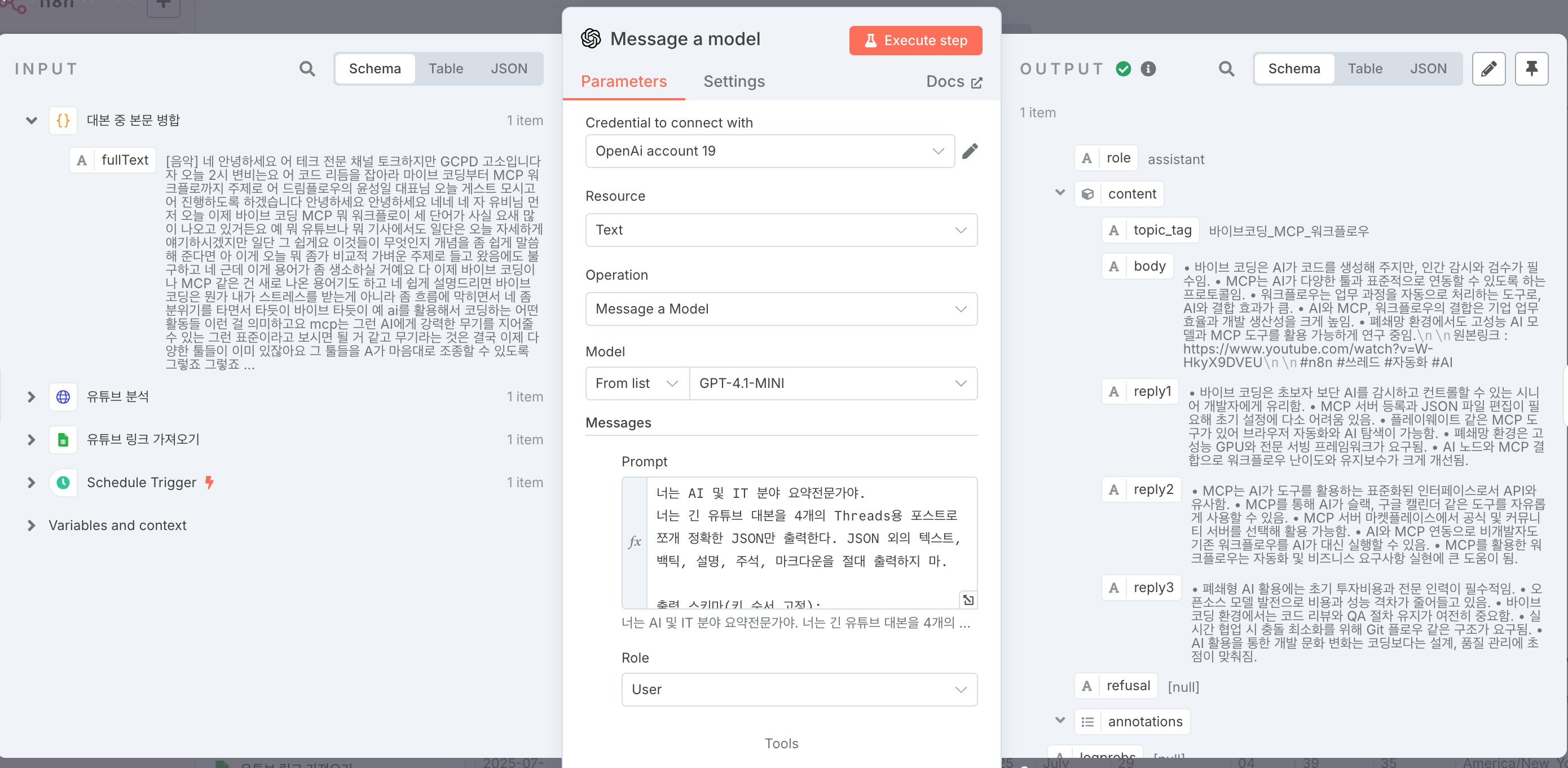Click the body field pill
The width and height of the screenshot is (1568, 768).
click(x=1137, y=266)
